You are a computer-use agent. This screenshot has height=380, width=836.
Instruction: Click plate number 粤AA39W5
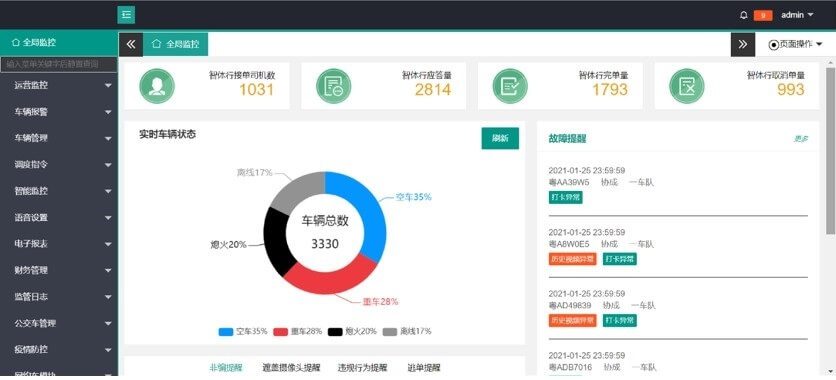[569, 183]
